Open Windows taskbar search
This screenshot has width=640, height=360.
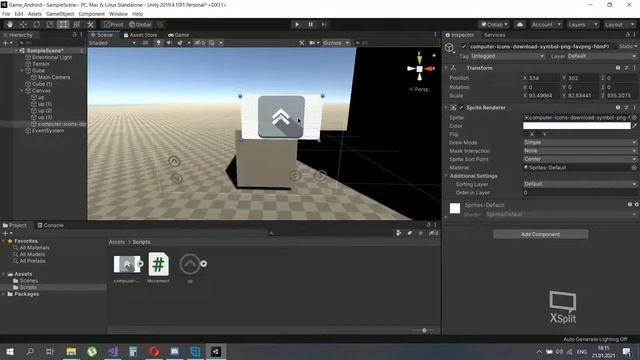[x=30, y=351]
